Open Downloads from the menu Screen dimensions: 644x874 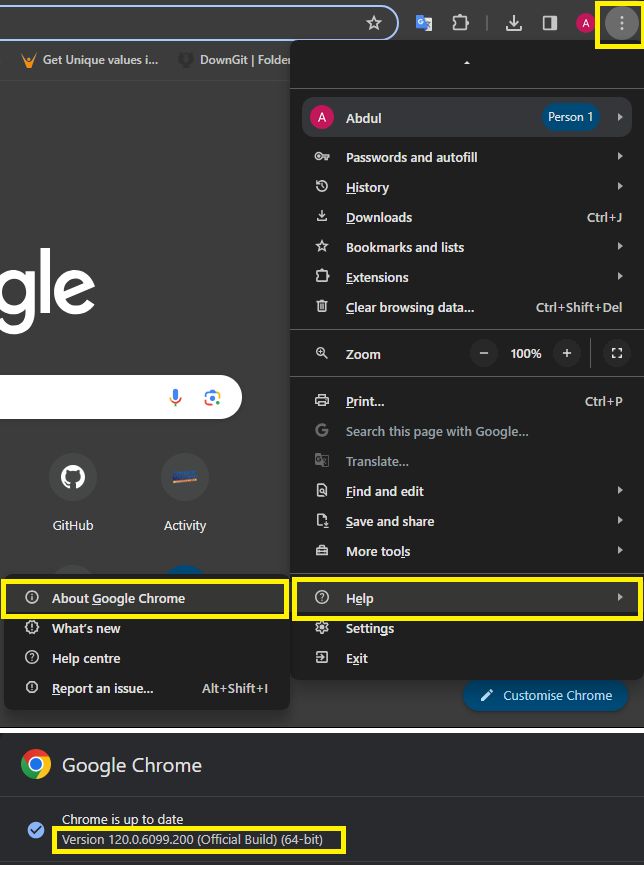click(x=467, y=217)
